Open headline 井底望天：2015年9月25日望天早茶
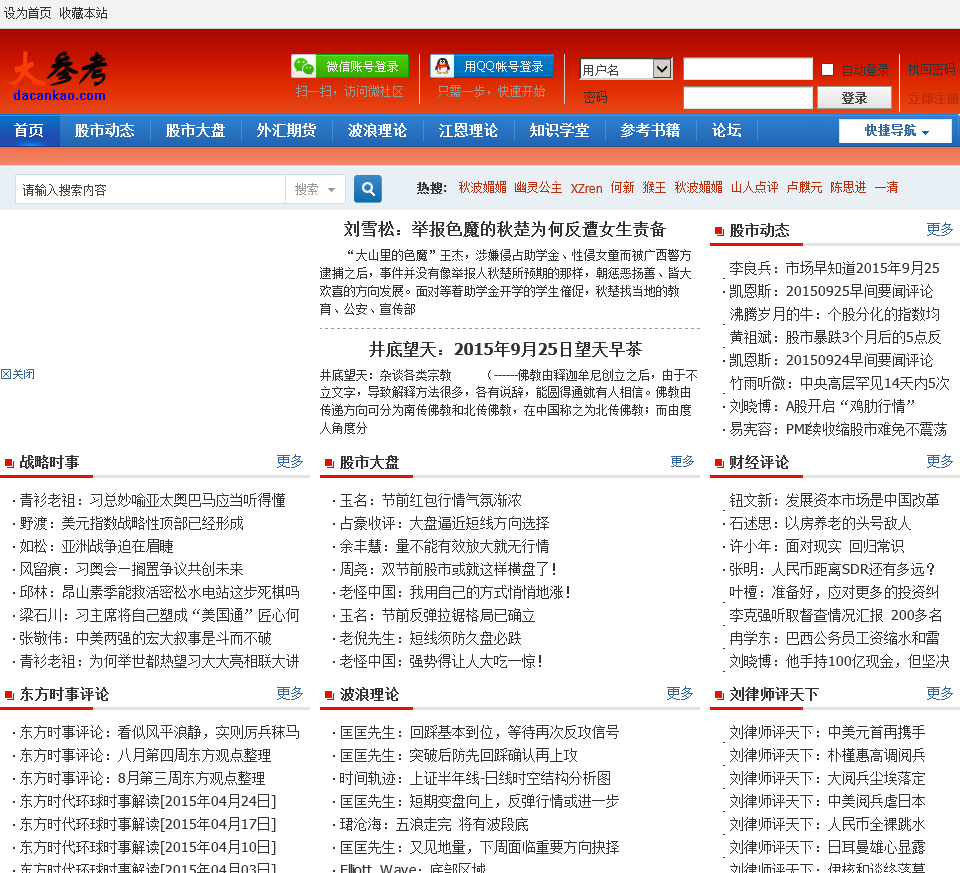The height and width of the screenshot is (873, 960). click(x=505, y=350)
